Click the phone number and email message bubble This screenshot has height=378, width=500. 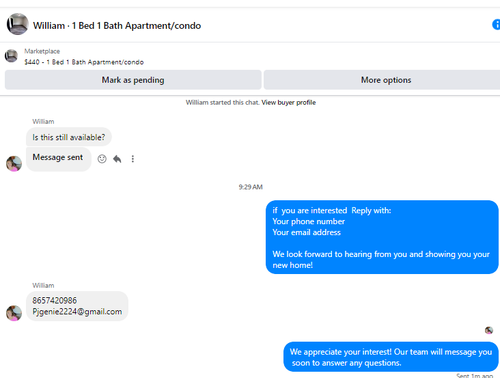77,306
